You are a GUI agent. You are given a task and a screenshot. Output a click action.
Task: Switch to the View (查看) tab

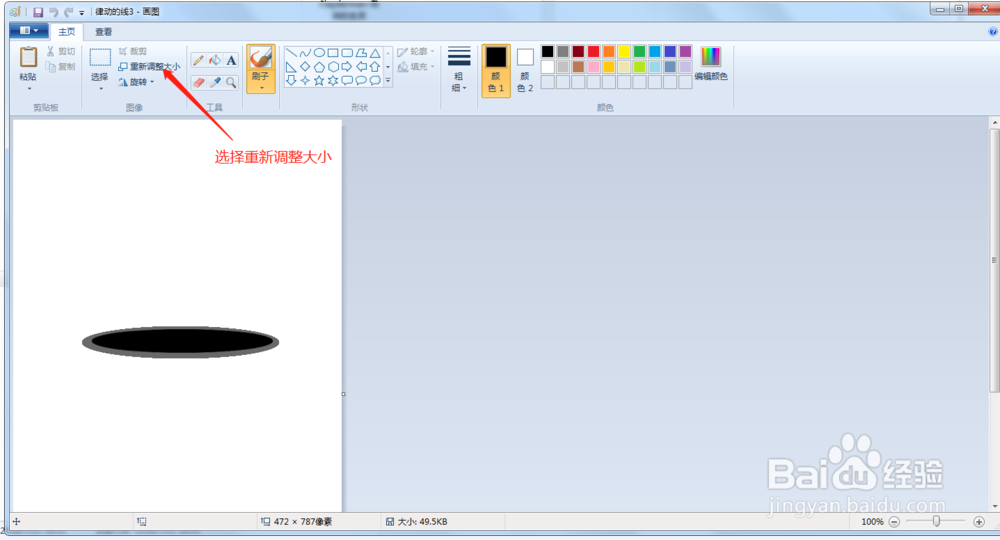click(103, 32)
